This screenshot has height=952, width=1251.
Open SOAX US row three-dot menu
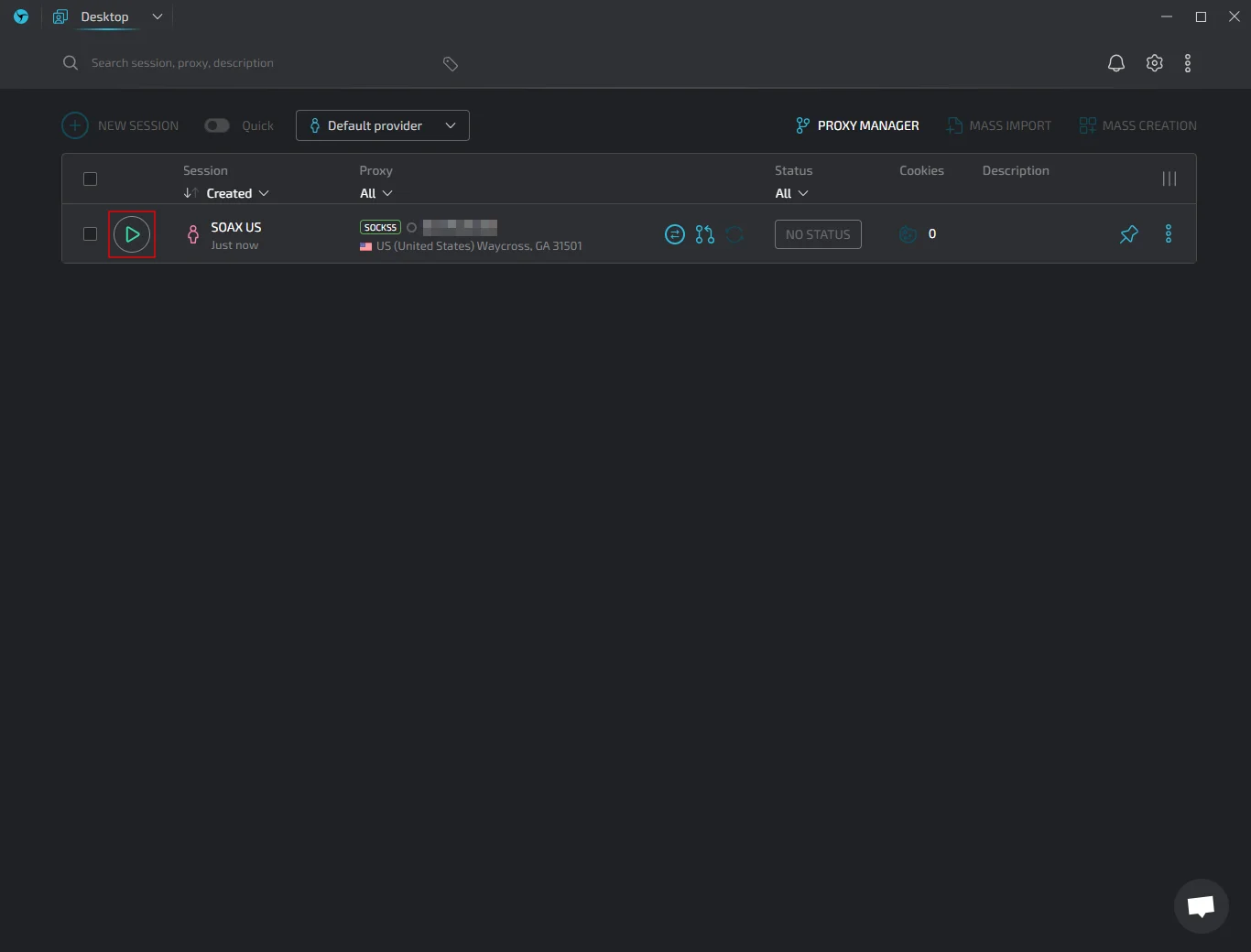(x=1168, y=234)
